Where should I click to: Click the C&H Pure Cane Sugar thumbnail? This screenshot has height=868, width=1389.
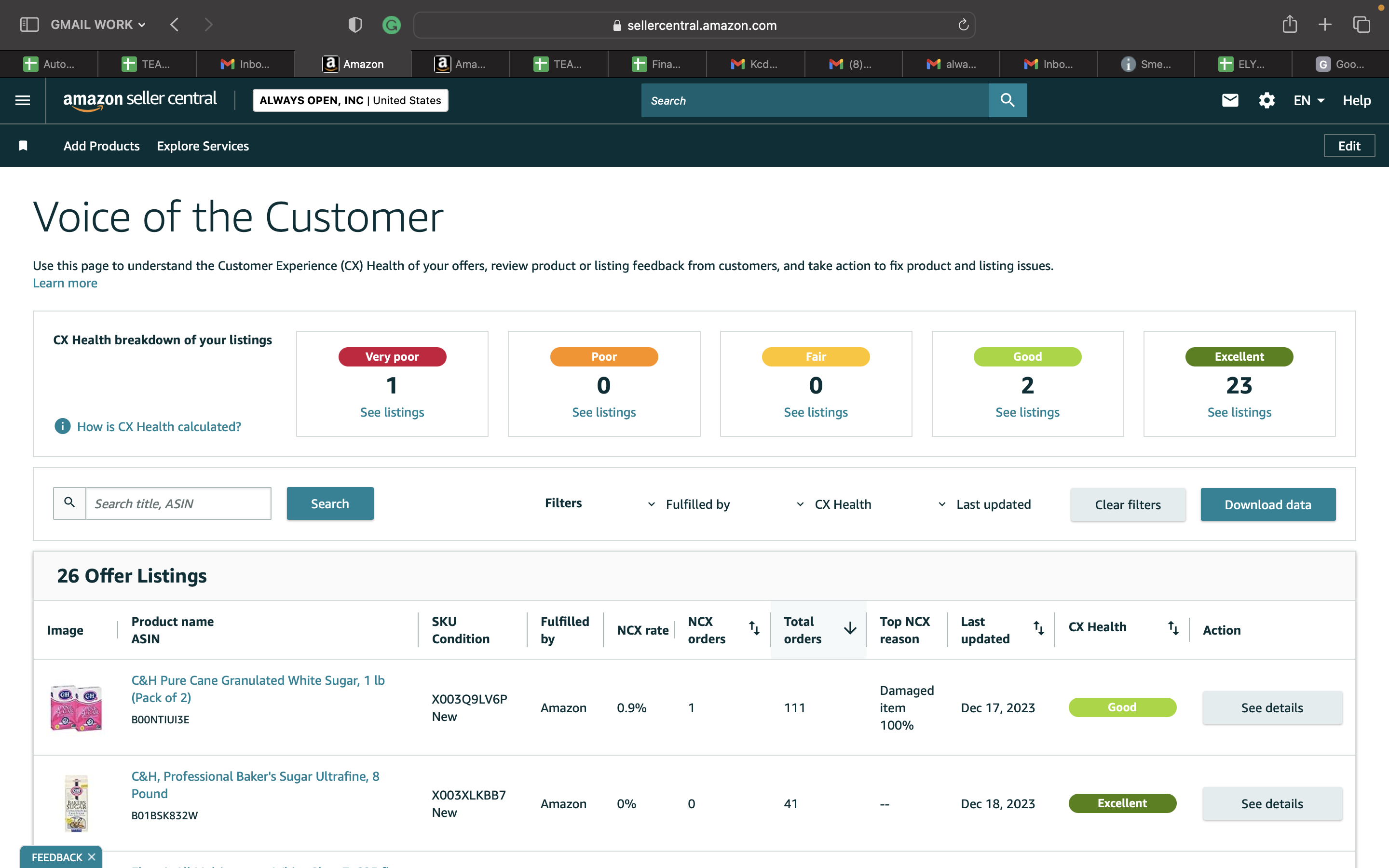[76, 707]
